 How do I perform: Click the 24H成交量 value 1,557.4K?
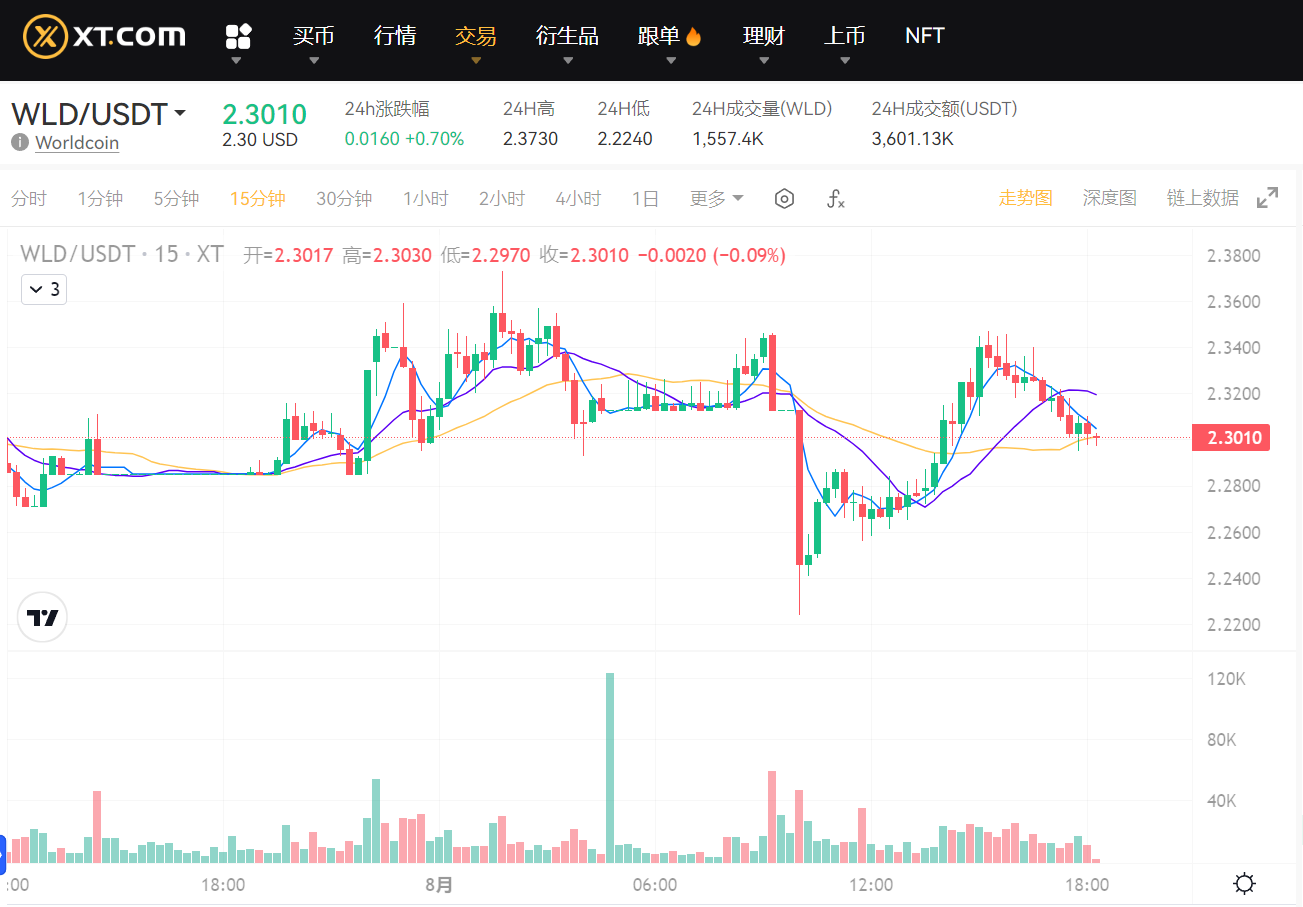[728, 139]
